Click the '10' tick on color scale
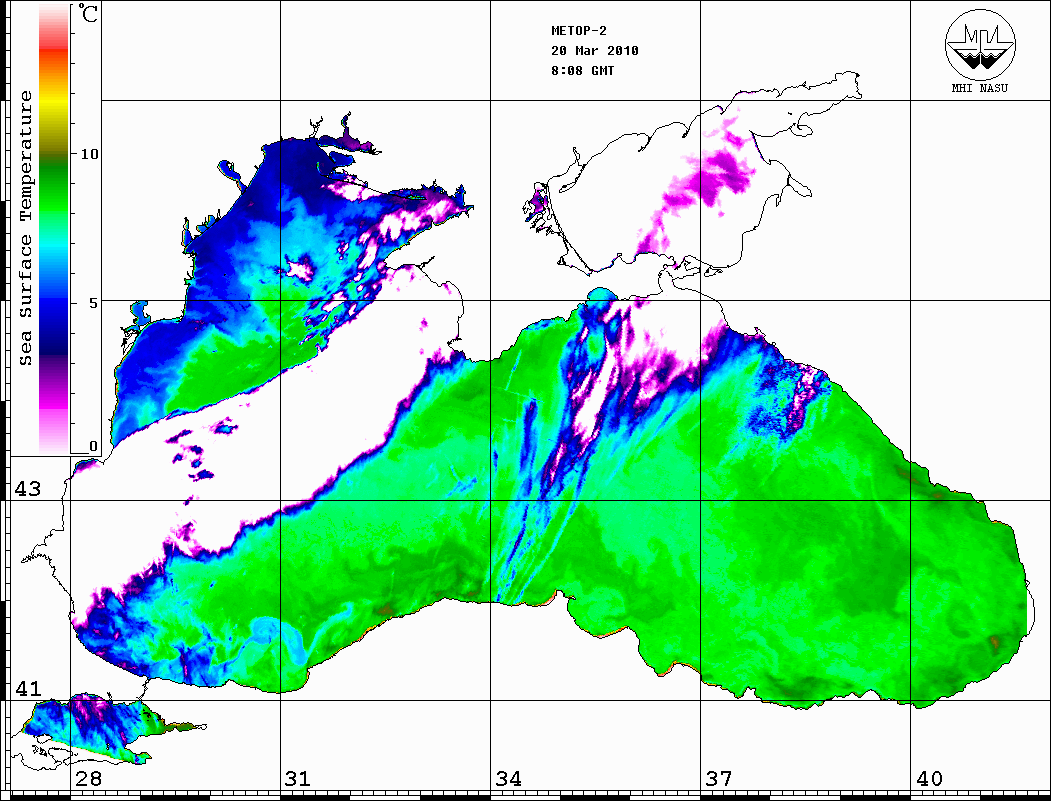This screenshot has height=801, width=1051. pyautogui.click(x=89, y=154)
